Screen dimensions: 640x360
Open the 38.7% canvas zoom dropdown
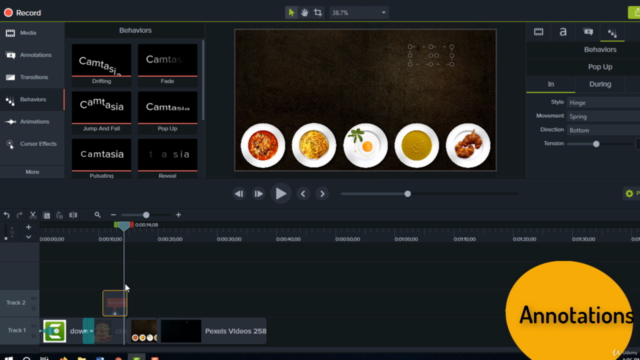[x=359, y=13]
